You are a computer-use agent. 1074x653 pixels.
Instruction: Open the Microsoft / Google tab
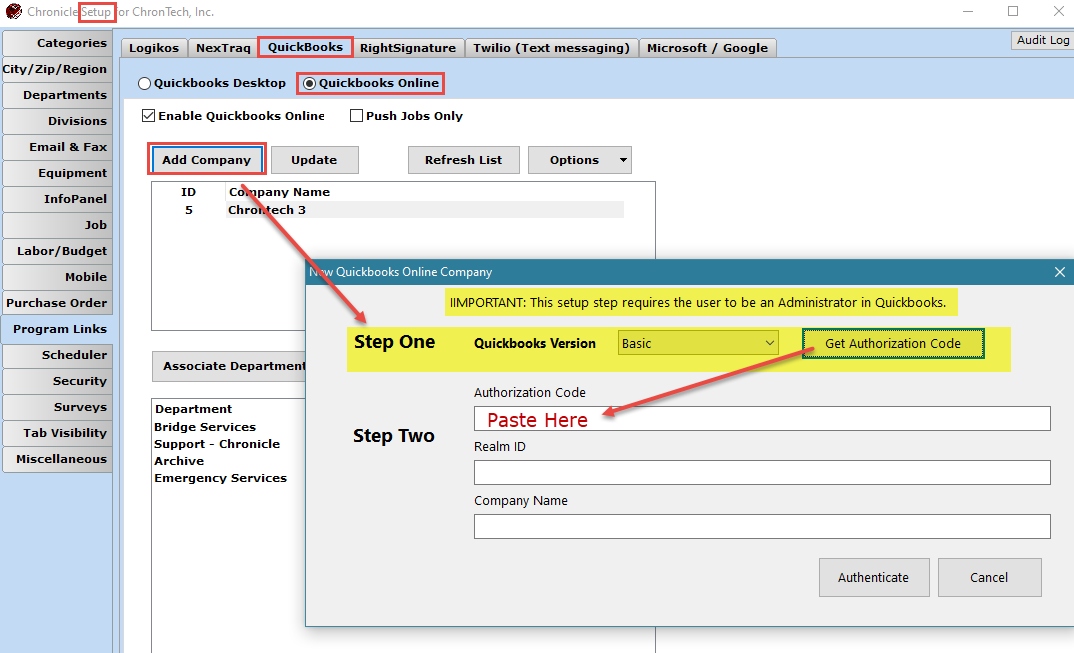pos(708,48)
